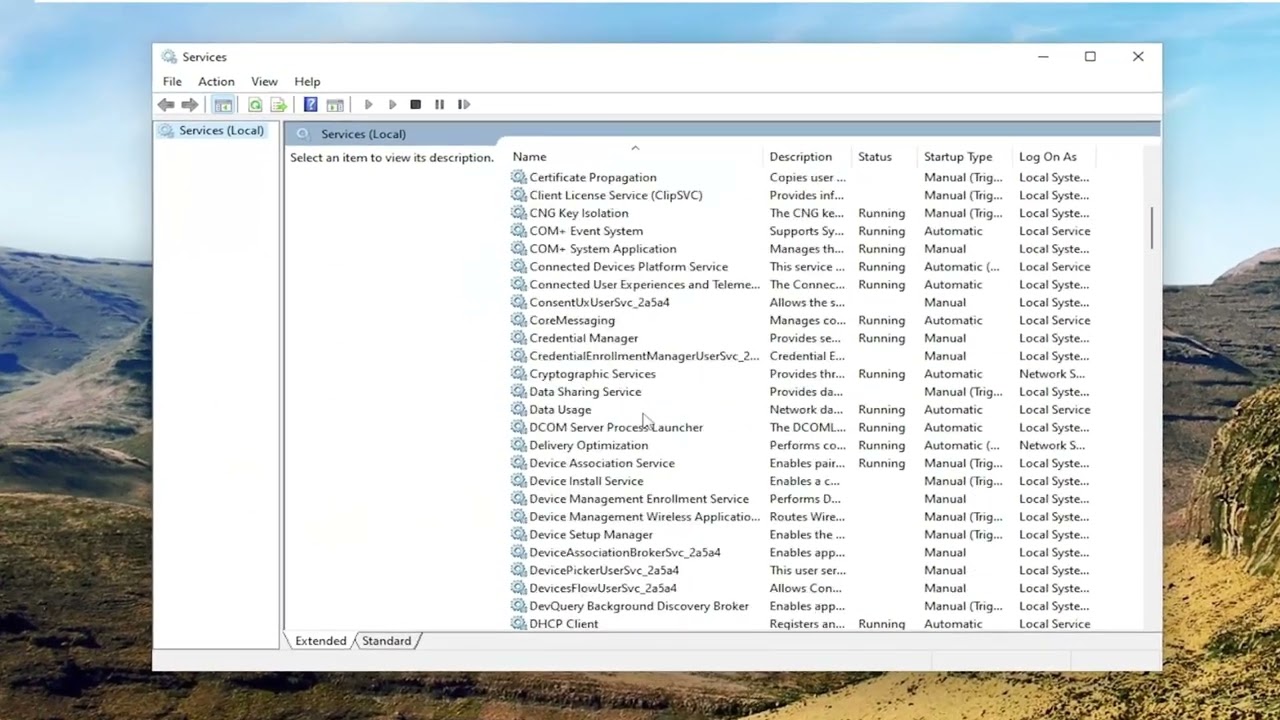The height and width of the screenshot is (720, 1280).
Task: Click gear icon beside Device Setup Manager
Action: click(518, 535)
